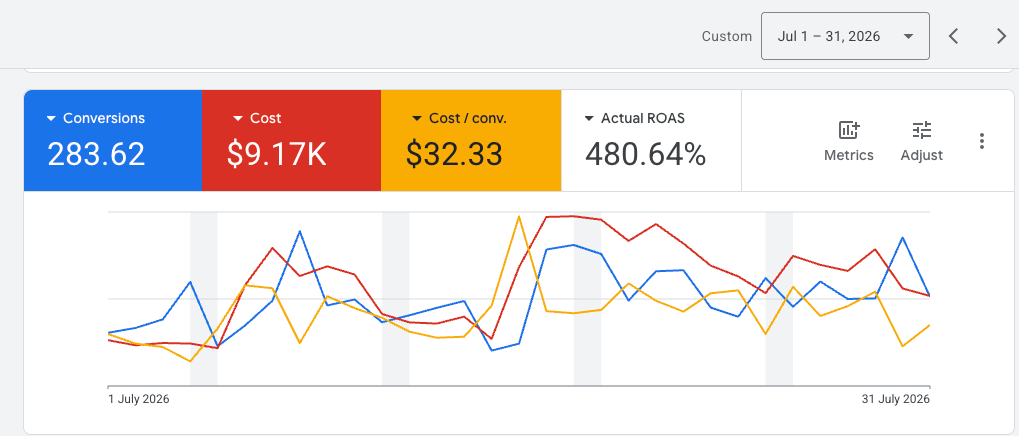Click the Custom date range label
Screen dimensions: 1019x436
click(x=727, y=36)
